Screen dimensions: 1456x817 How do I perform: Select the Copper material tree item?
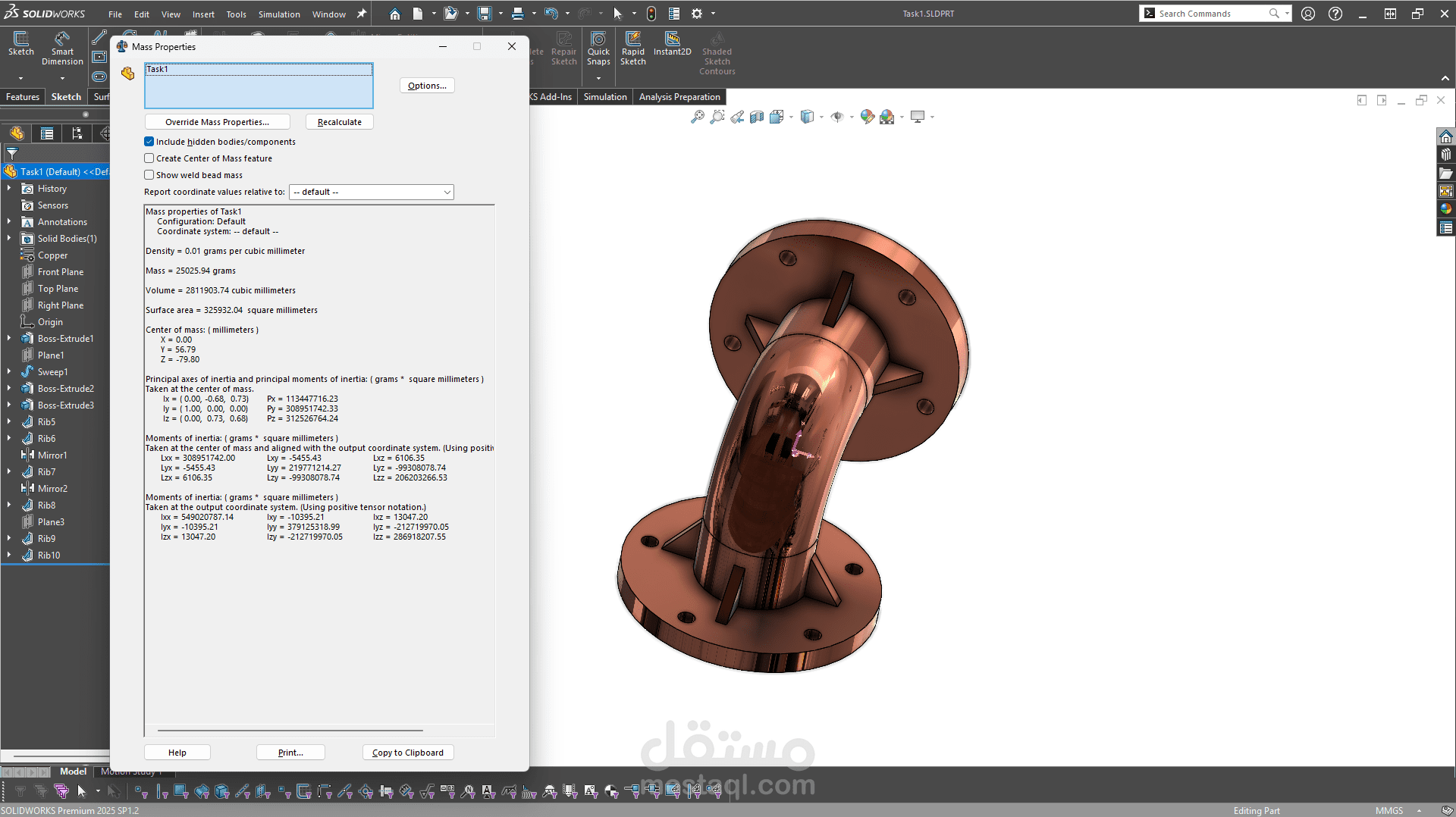coord(53,255)
